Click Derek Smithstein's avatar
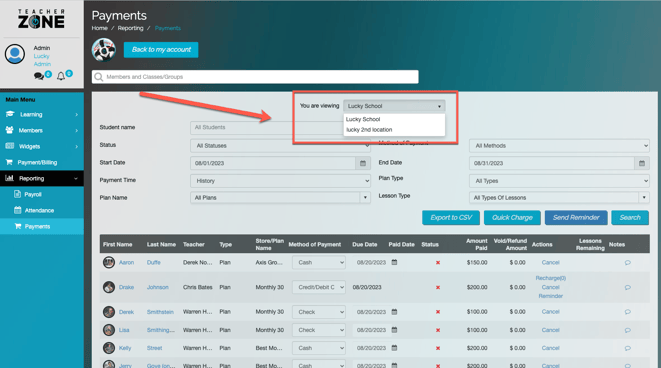The height and width of the screenshot is (368, 661). coord(109,312)
